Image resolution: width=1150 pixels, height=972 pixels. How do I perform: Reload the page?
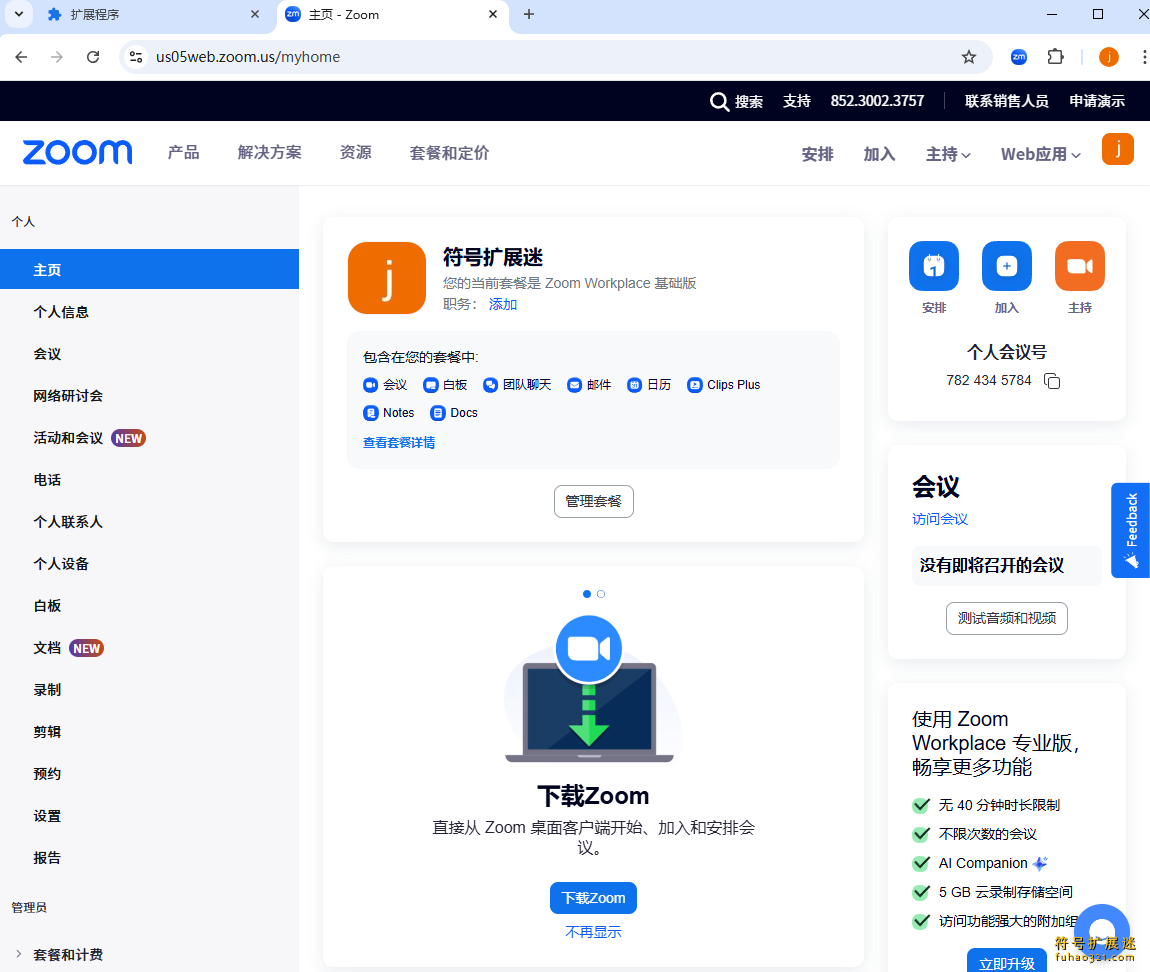click(x=93, y=56)
